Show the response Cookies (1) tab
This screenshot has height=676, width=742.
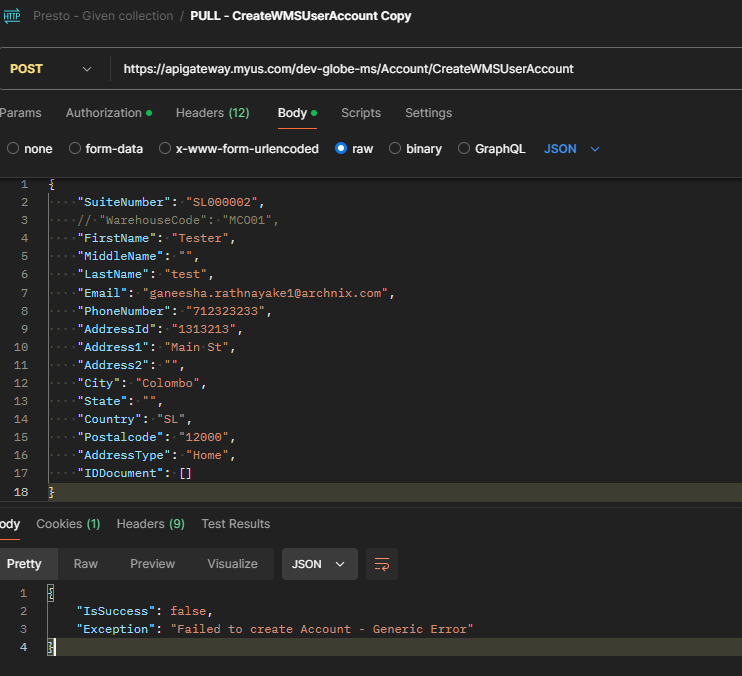[x=68, y=524]
